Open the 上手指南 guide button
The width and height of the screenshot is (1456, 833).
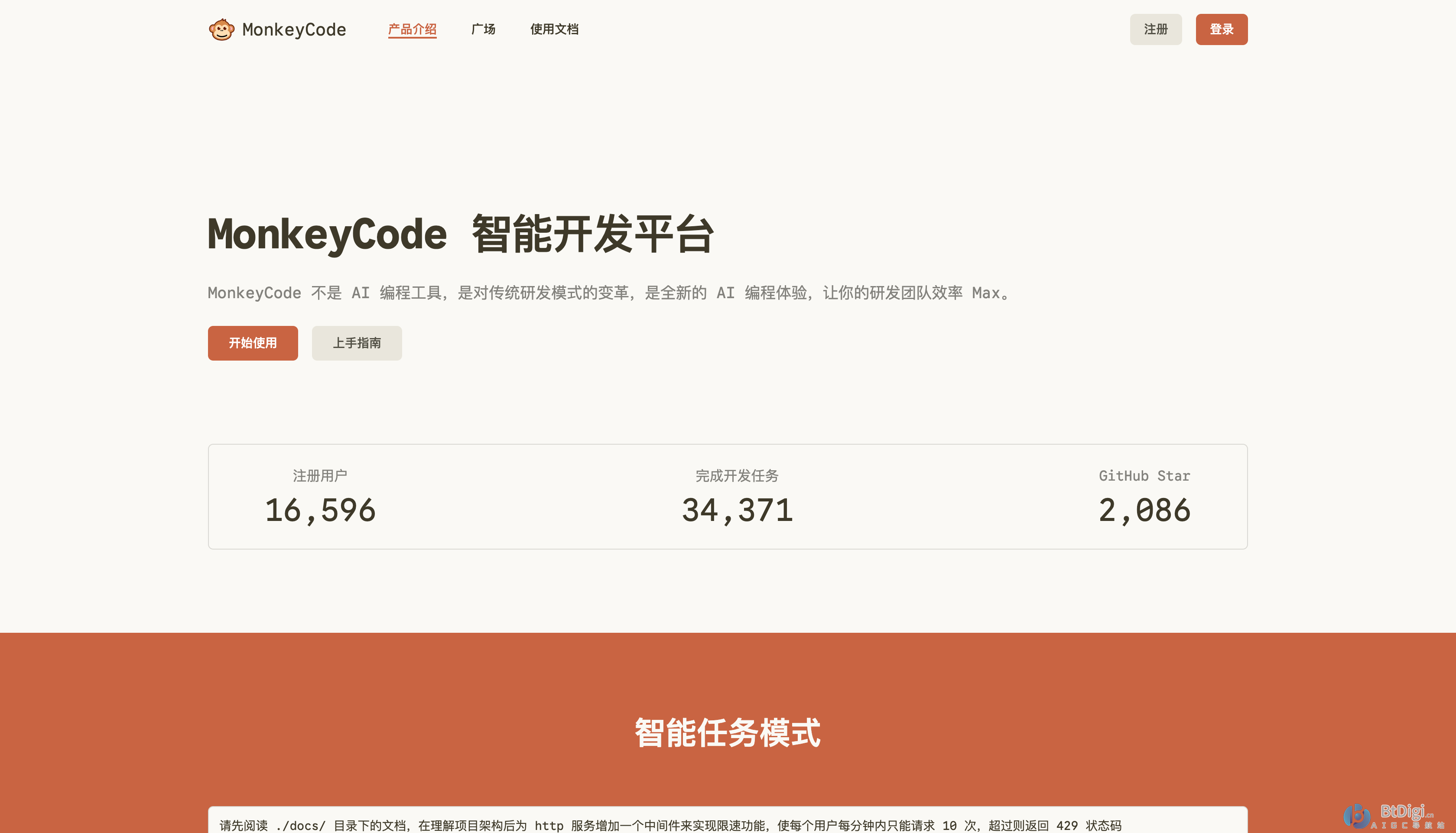tap(356, 343)
